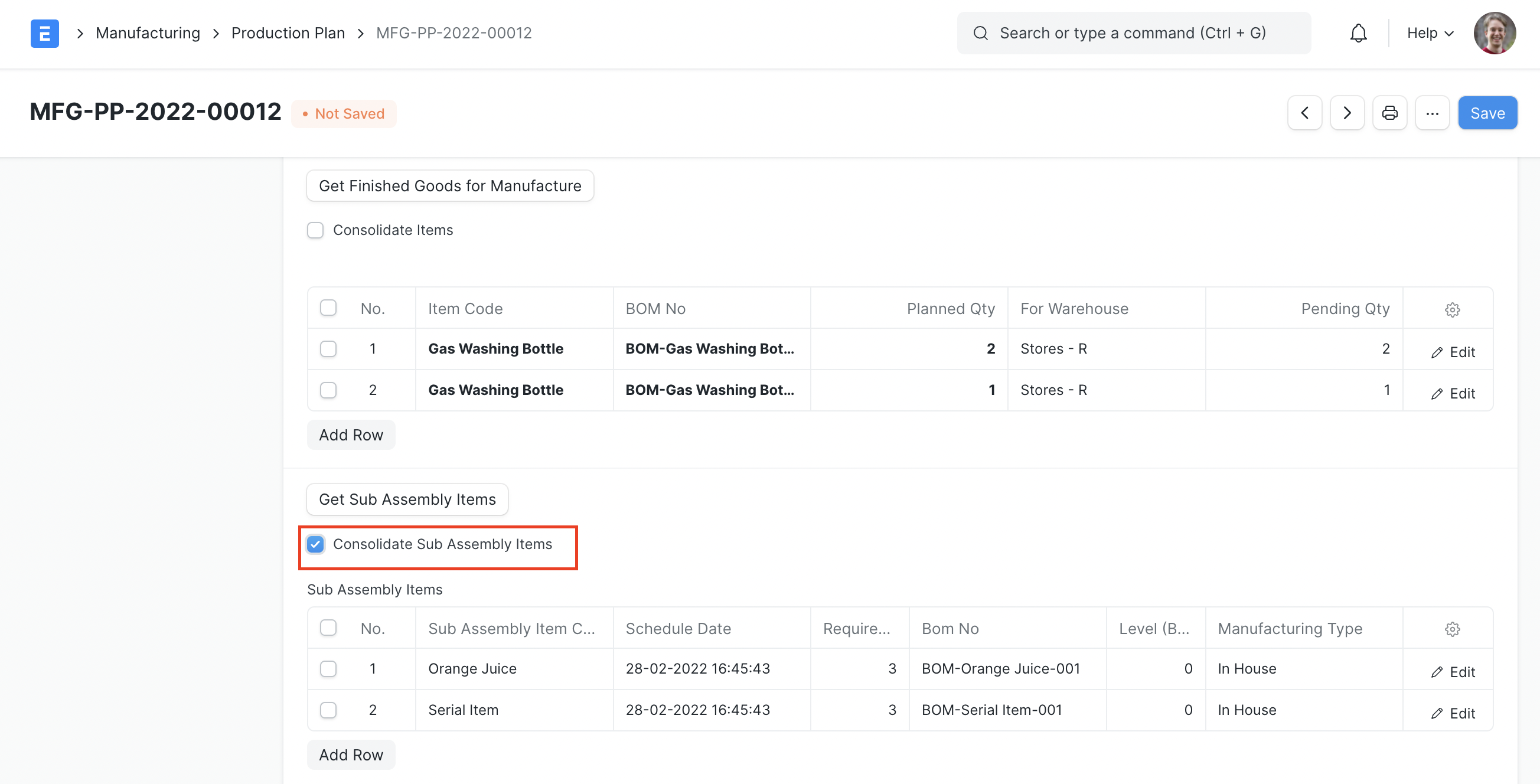The image size is (1540, 784).
Task: Open Manufacturing breadcrumb
Action: pos(148,33)
